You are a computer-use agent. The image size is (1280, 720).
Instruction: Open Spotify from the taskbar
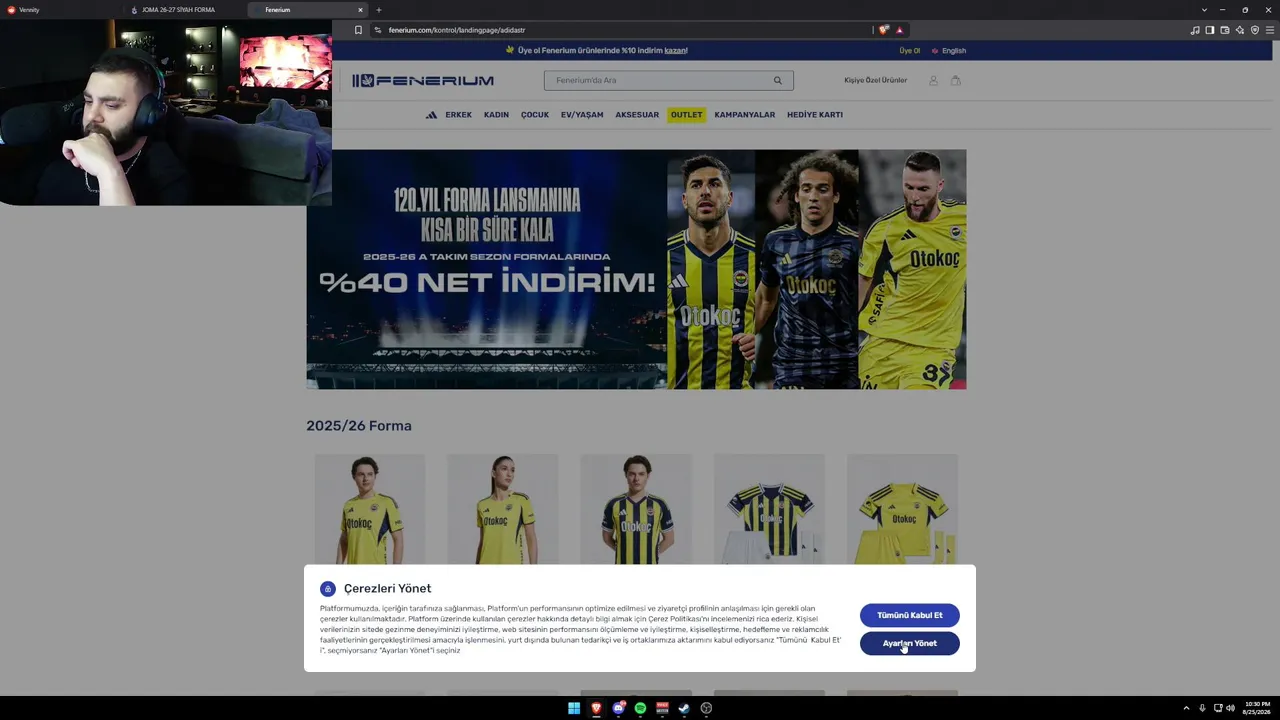(640, 708)
